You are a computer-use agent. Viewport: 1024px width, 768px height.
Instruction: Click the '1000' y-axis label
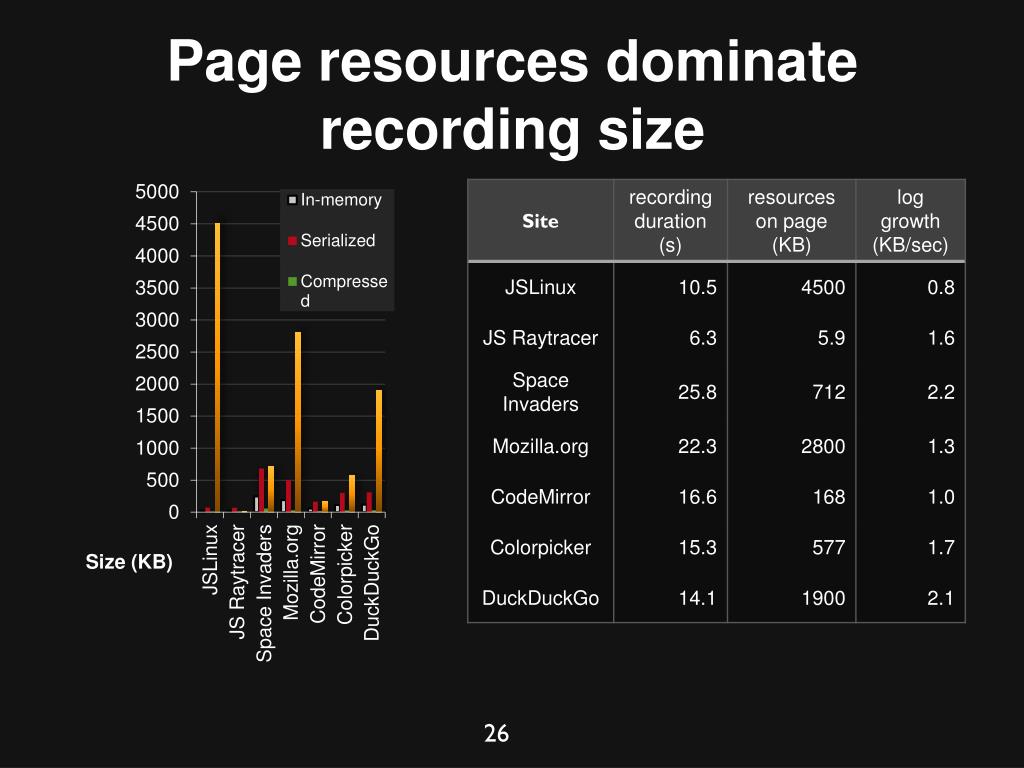(x=157, y=448)
